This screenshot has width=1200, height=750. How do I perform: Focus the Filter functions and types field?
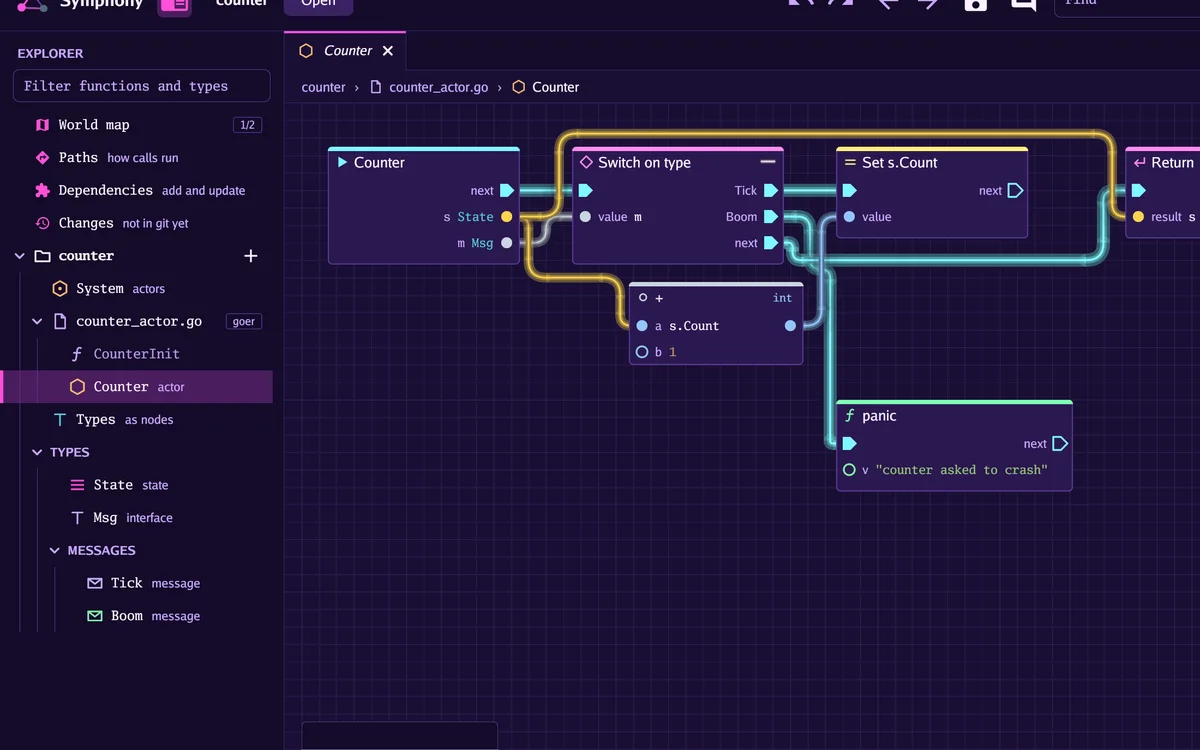[142, 86]
